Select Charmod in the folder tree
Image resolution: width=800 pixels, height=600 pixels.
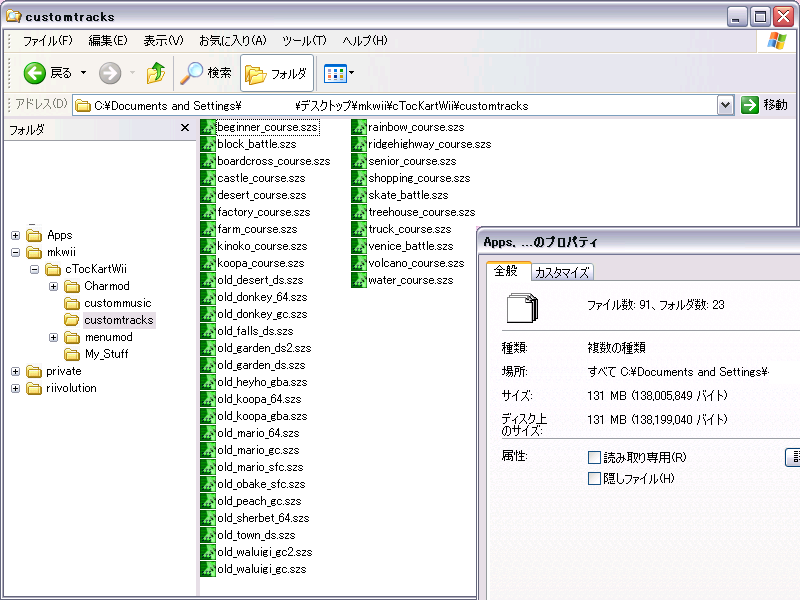(x=107, y=286)
